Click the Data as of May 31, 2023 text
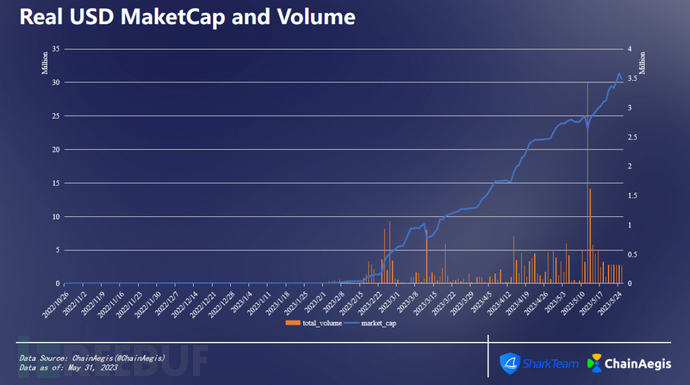 pyautogui.click(x=68, y=367)
